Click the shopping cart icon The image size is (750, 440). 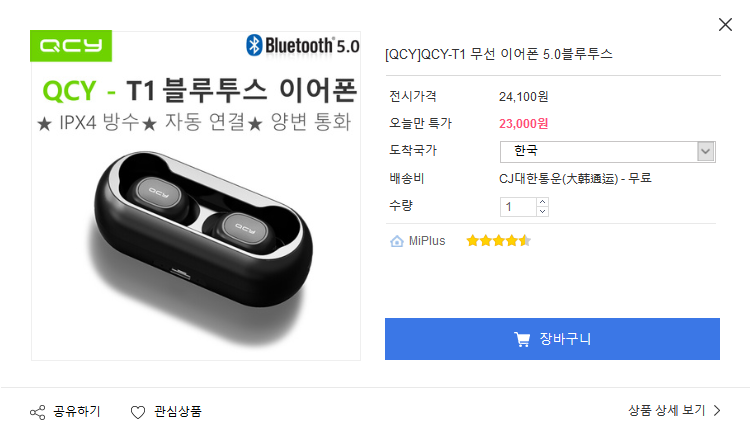pos(522,339)
